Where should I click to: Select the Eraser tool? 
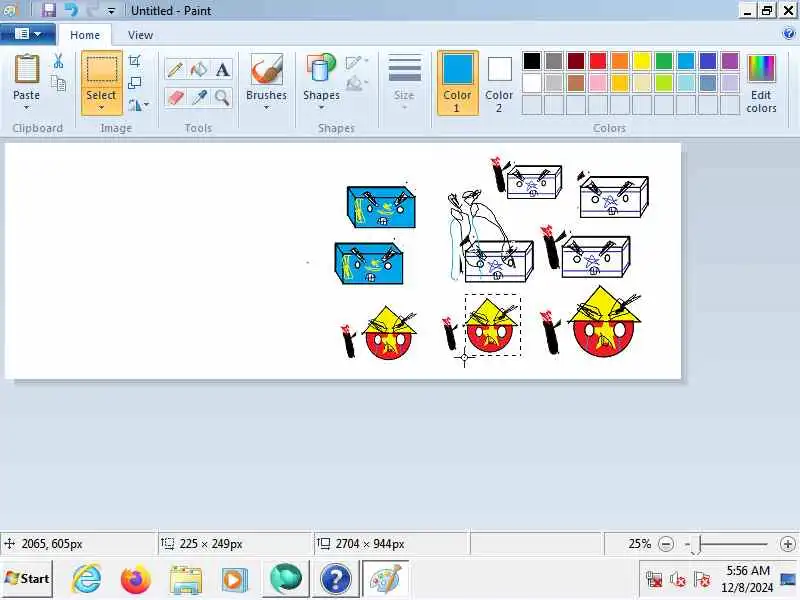click(x=175, y=97)
